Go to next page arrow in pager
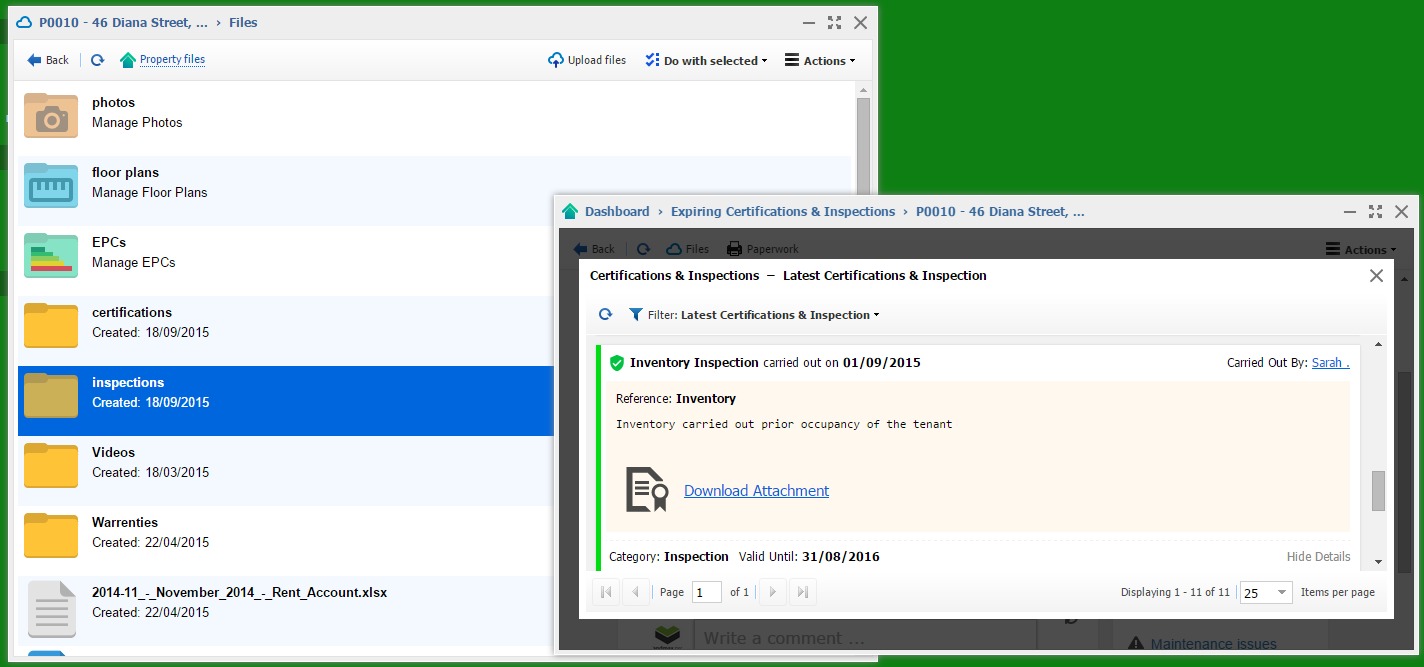Viewport: 1424px width, 667px height. 771,592
